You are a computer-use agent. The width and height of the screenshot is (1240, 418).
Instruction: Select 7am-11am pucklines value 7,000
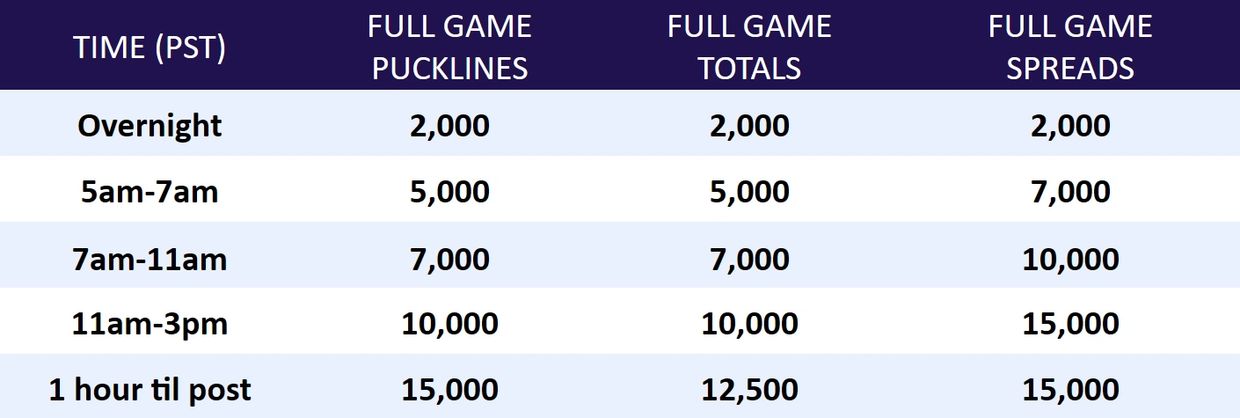pos(449,259)
